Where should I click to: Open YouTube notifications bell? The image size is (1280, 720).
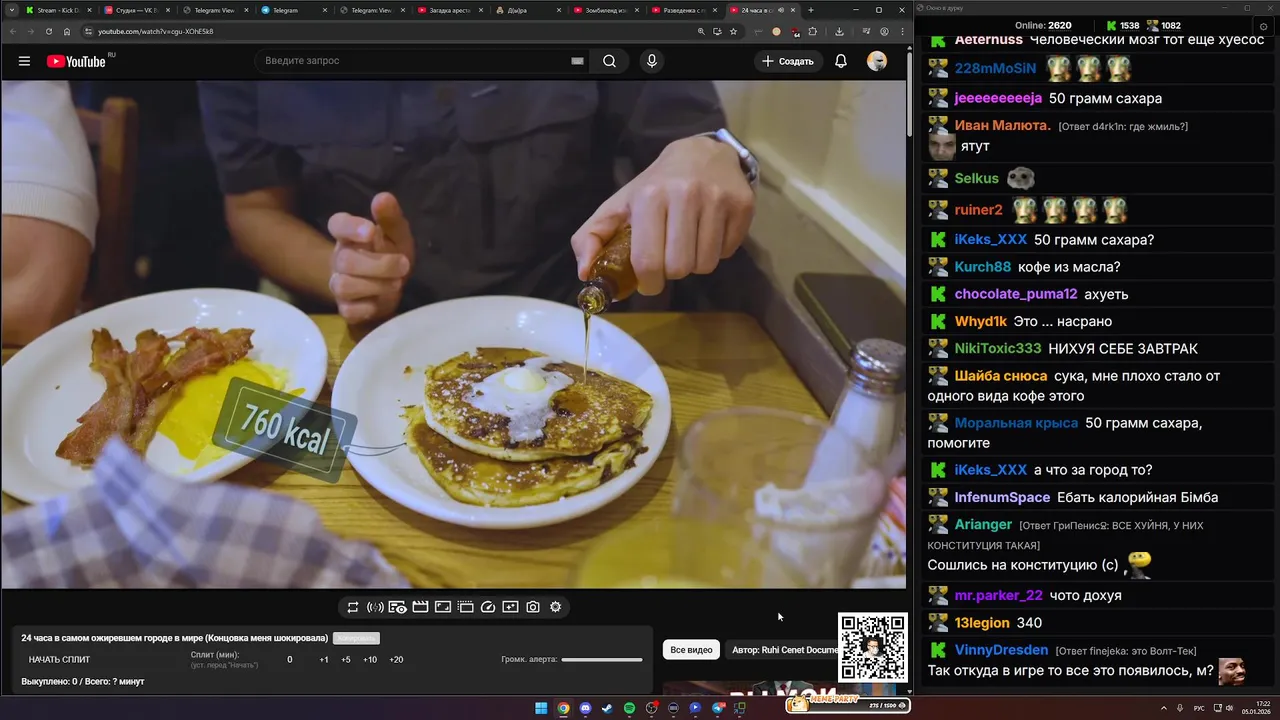tap(841, 61)
